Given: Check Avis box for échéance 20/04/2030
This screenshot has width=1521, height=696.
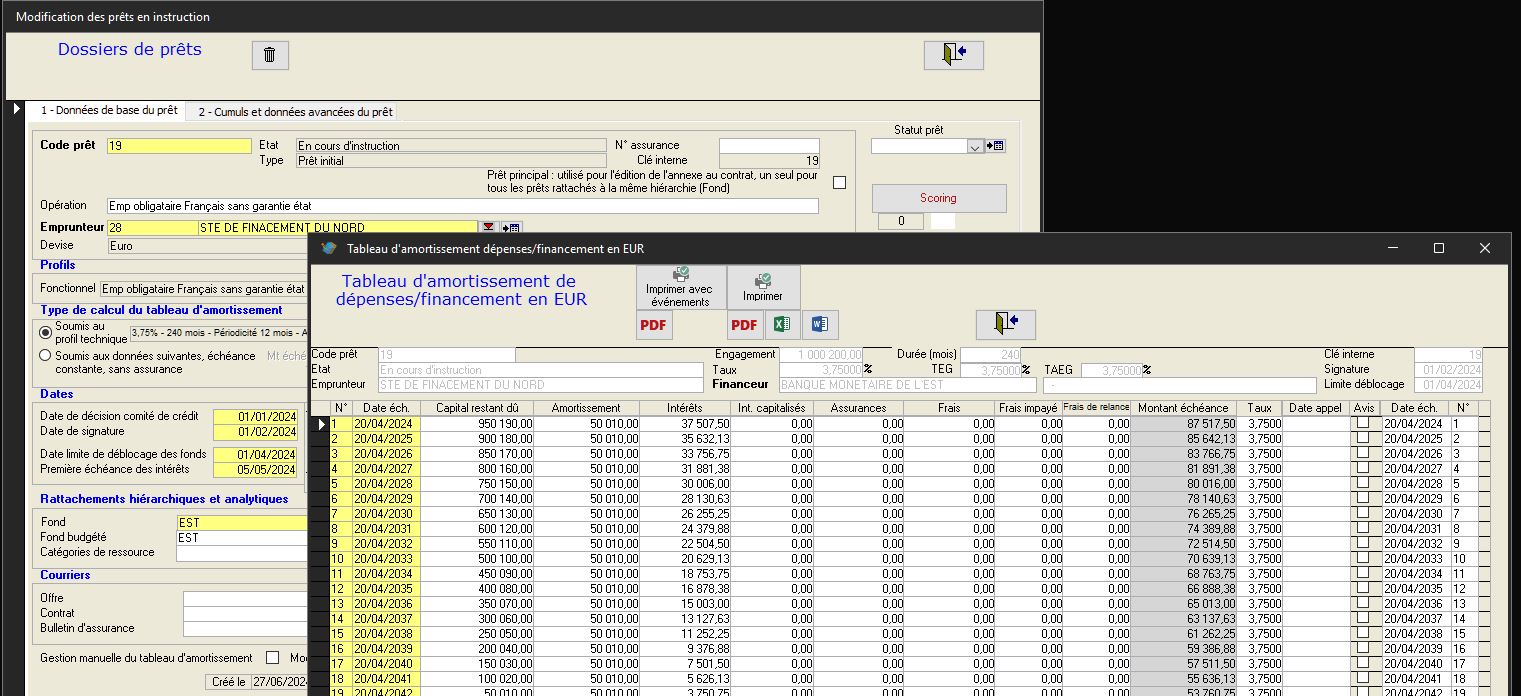Looking at the screenshot, I should (1362, 513).
